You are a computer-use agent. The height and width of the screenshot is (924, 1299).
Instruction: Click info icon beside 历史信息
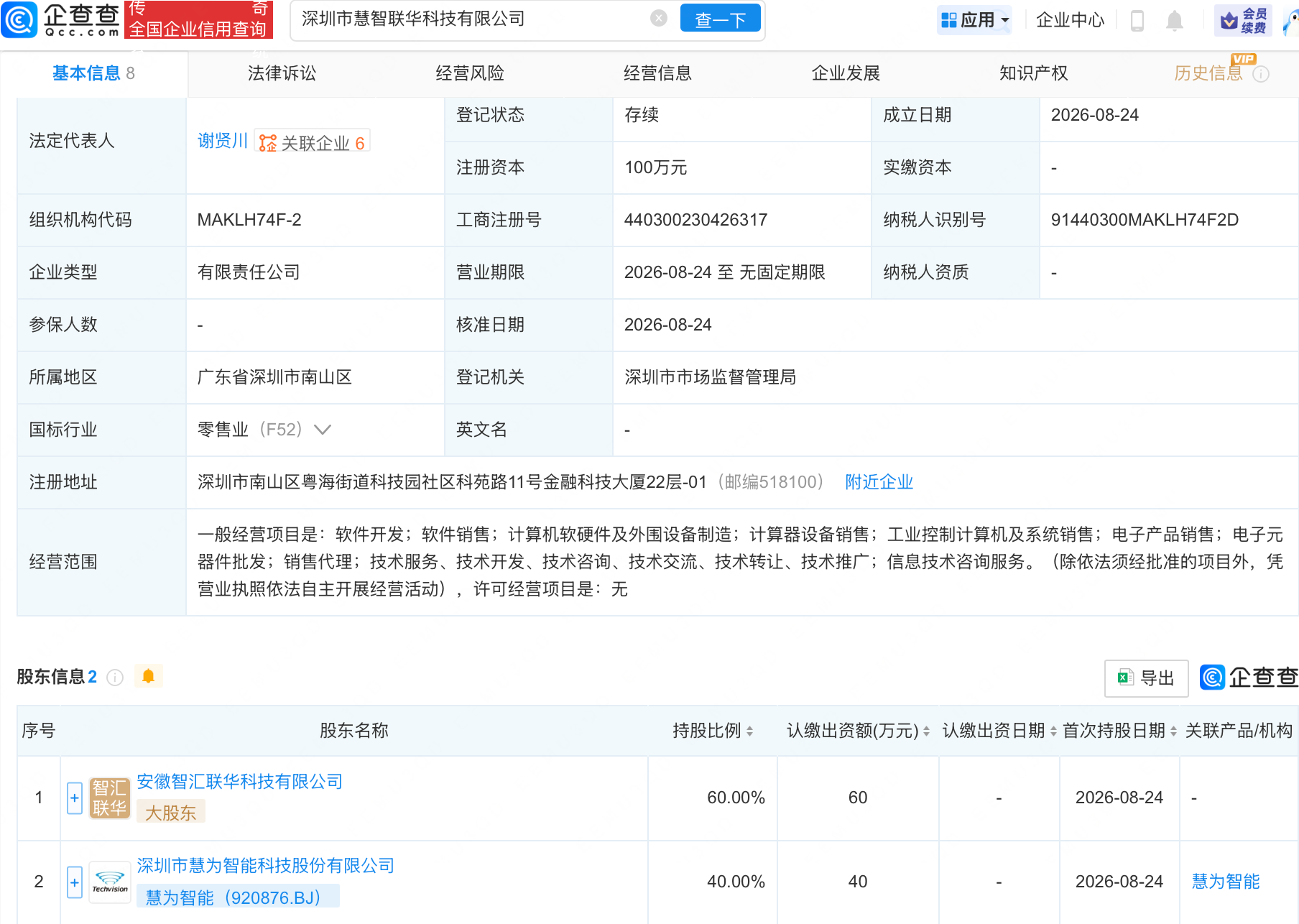coord(1261,74)
